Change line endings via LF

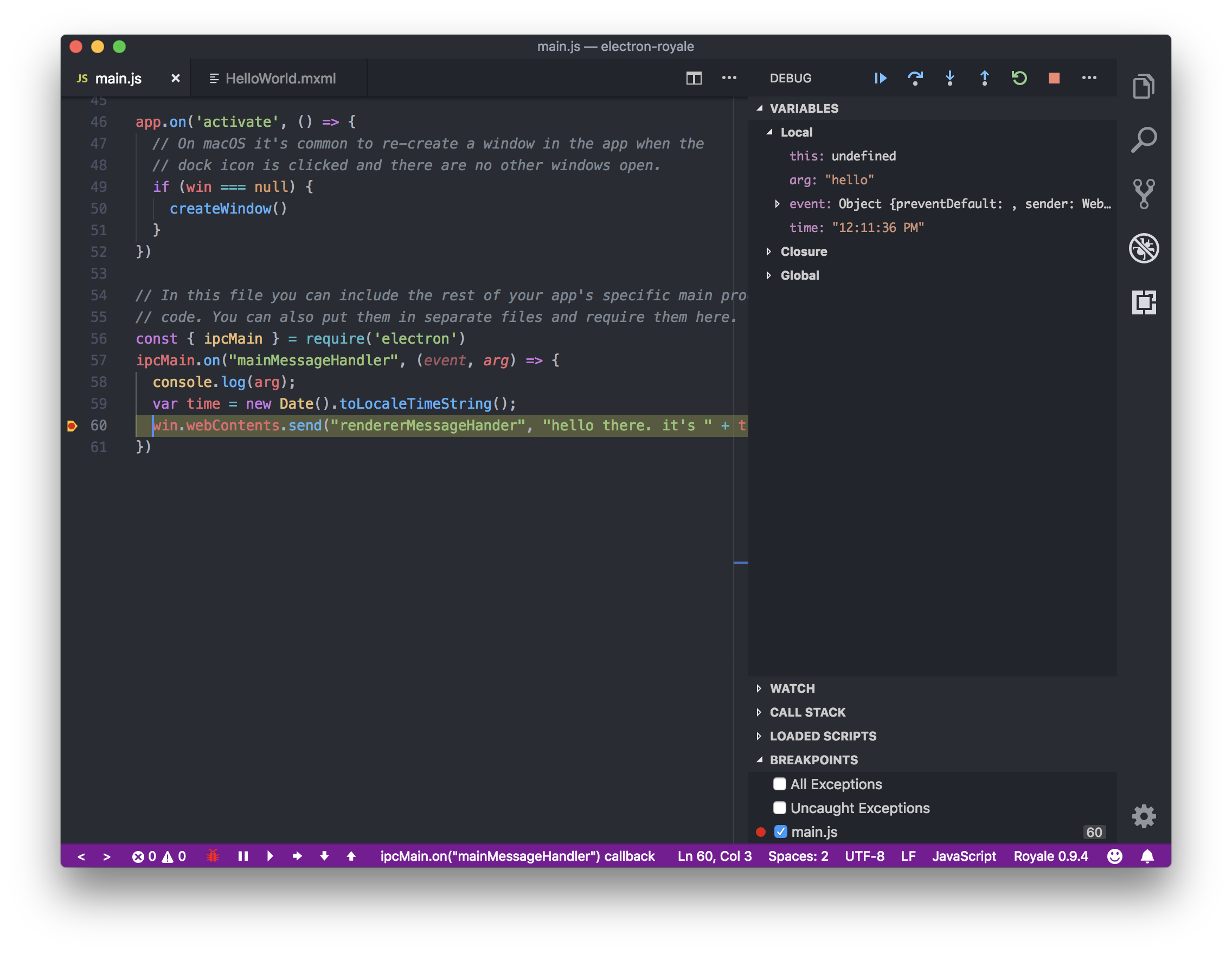click(908, 856)
